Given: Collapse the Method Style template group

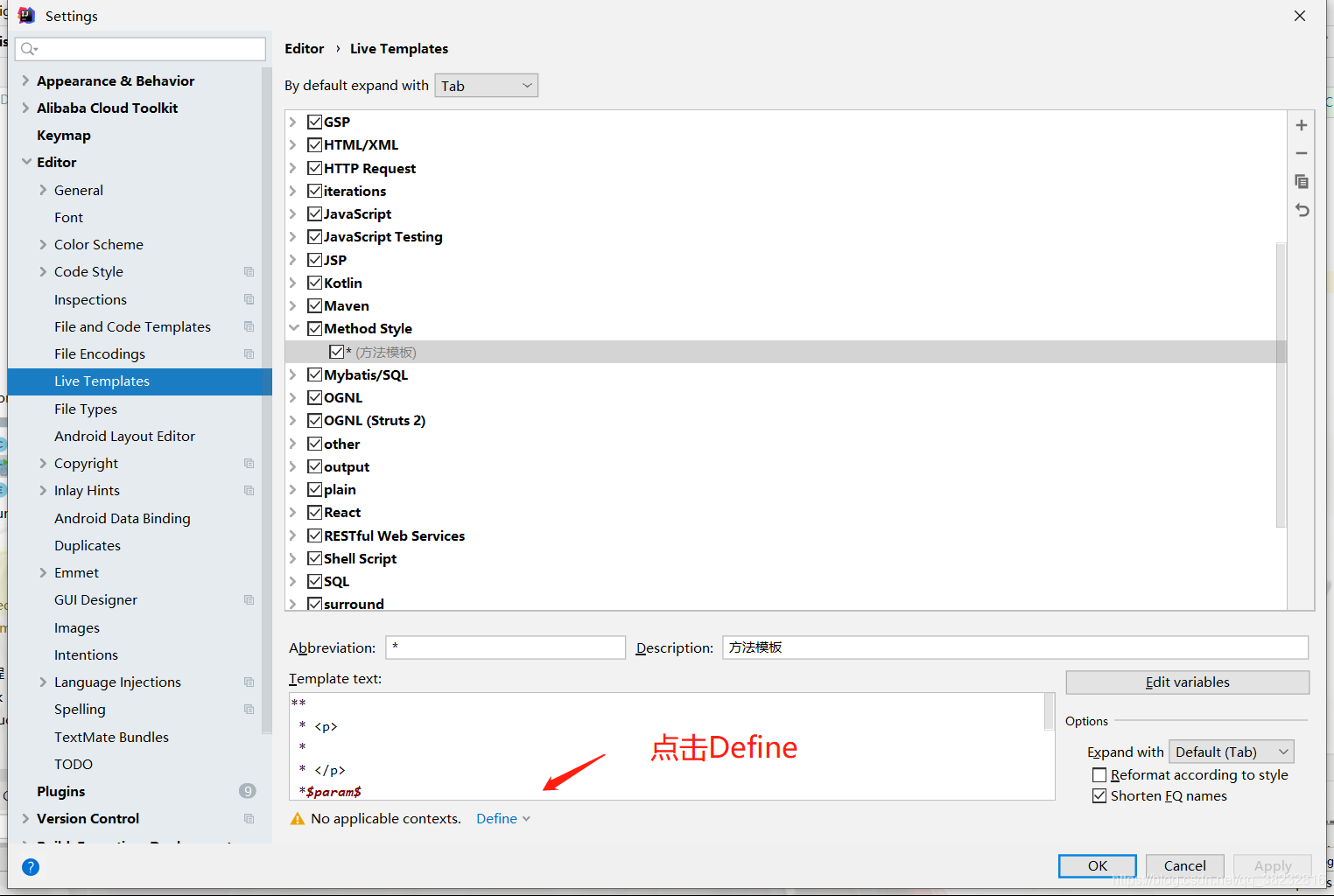Looking at the screenshot, I should click(294, 328).
